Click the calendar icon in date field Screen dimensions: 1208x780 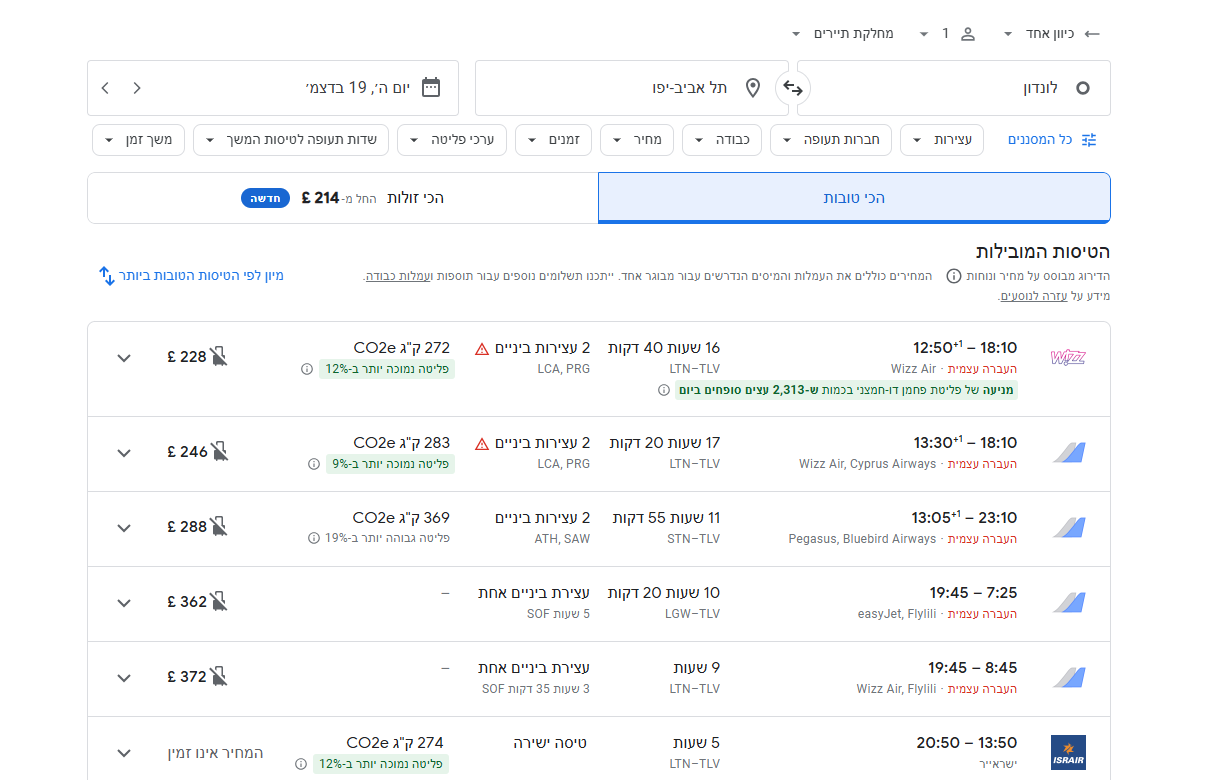pyautogui.click(x=431, y=88)
